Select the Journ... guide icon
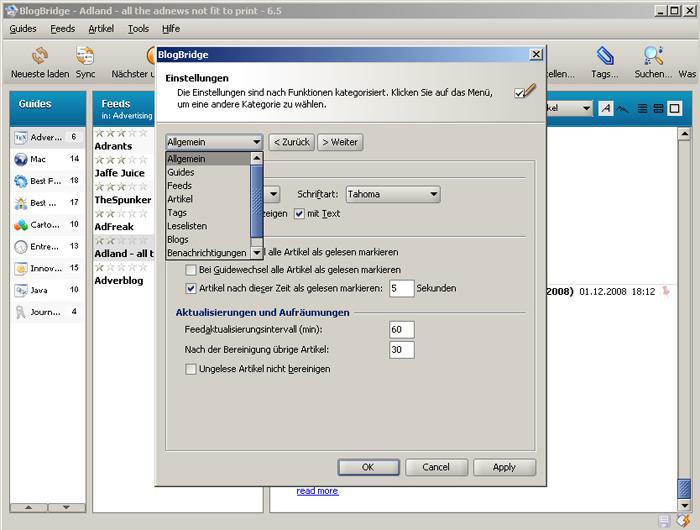The width and height of the screenshot is (700, 530). (x=21, y=312)
